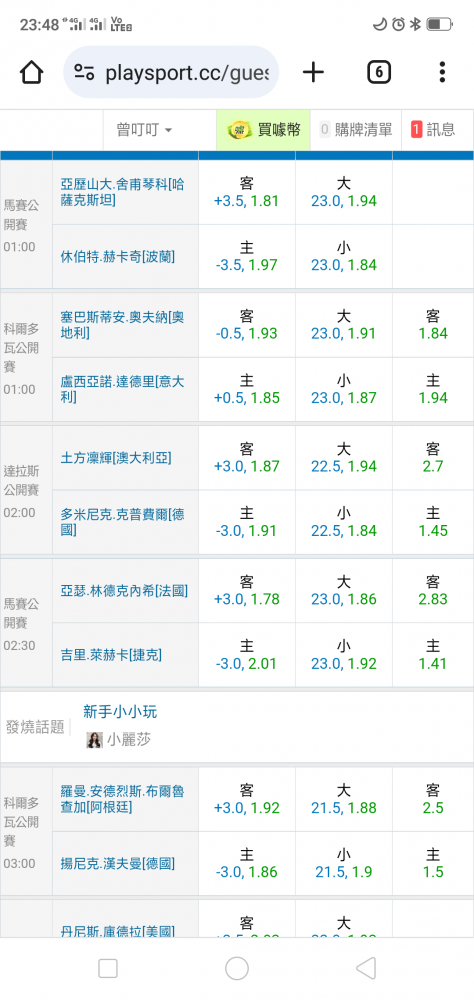The image size is (474, 1000).
Task: Open the 購牌清單 tab
Action: click(x=356, y=130)
